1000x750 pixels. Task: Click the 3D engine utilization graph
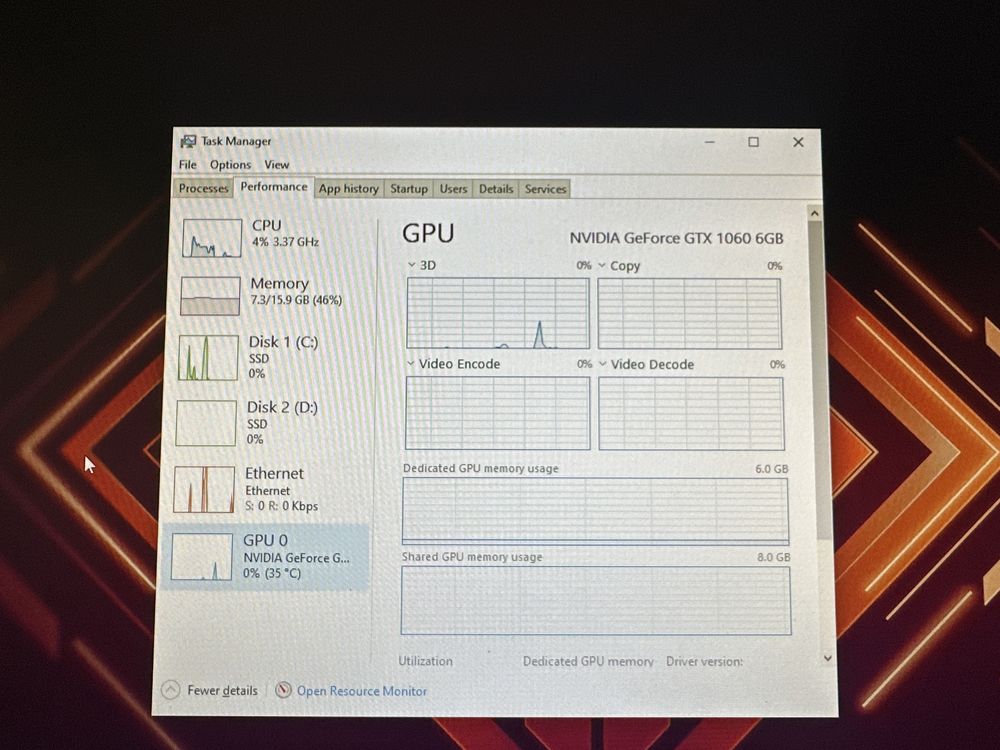[498, 313]
